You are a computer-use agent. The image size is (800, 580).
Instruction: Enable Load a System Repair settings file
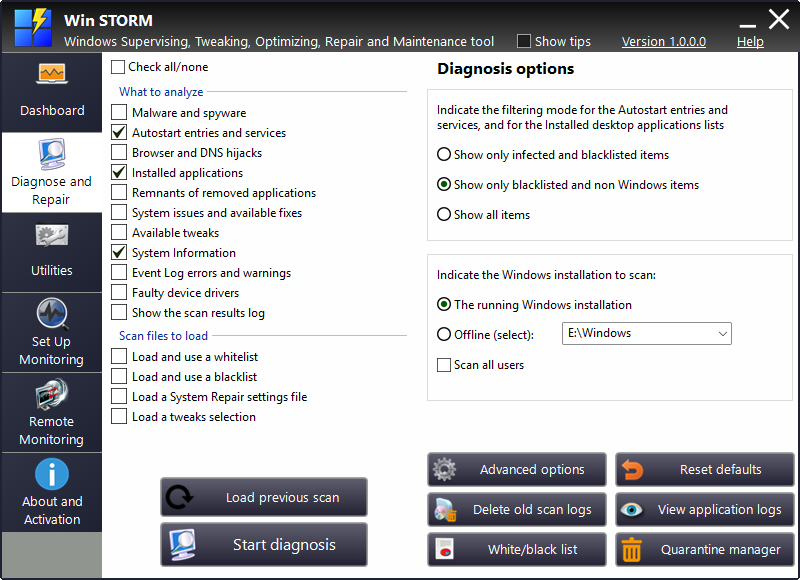119,396
